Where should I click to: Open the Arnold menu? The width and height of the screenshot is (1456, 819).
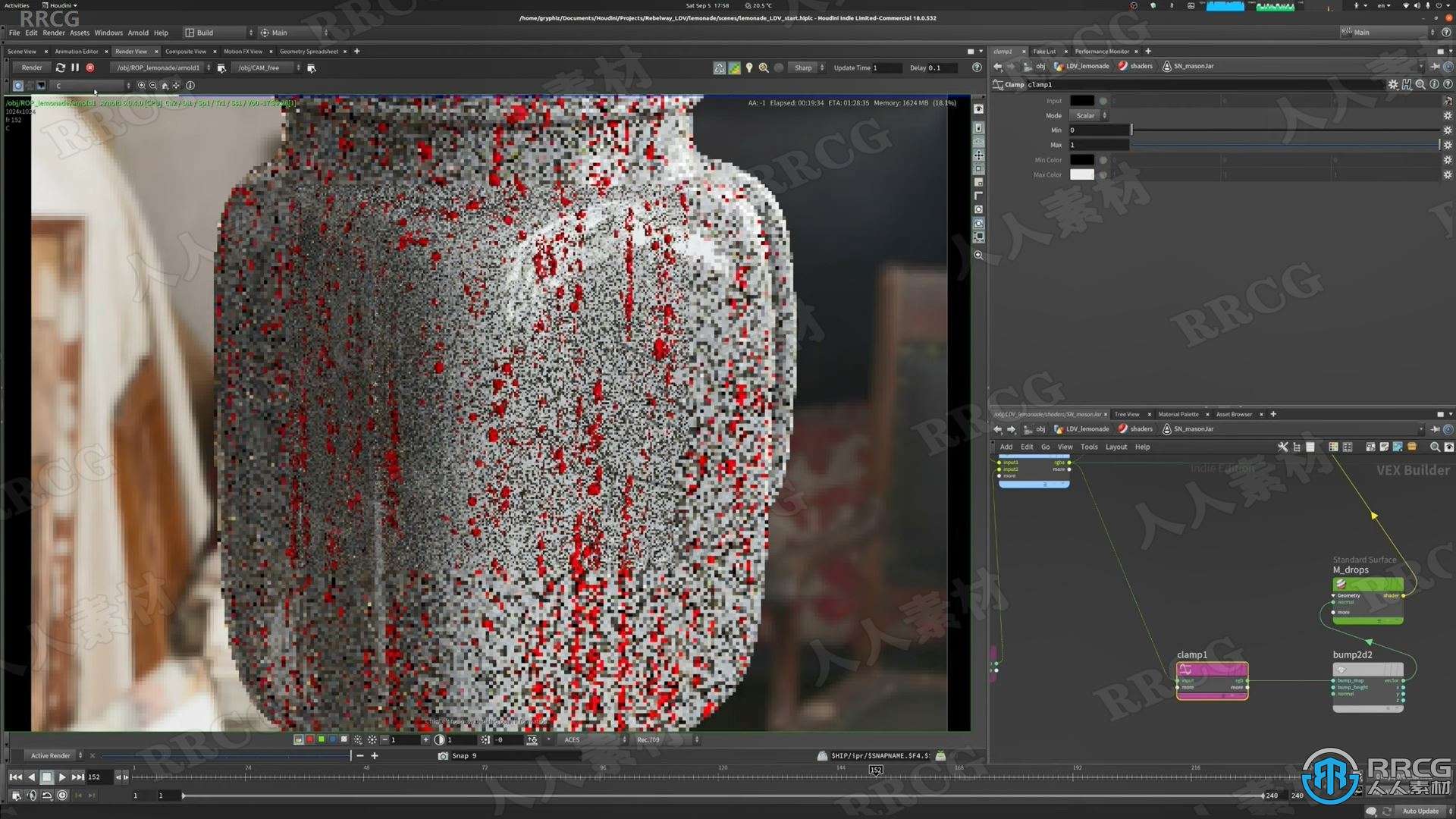point(138,33)
